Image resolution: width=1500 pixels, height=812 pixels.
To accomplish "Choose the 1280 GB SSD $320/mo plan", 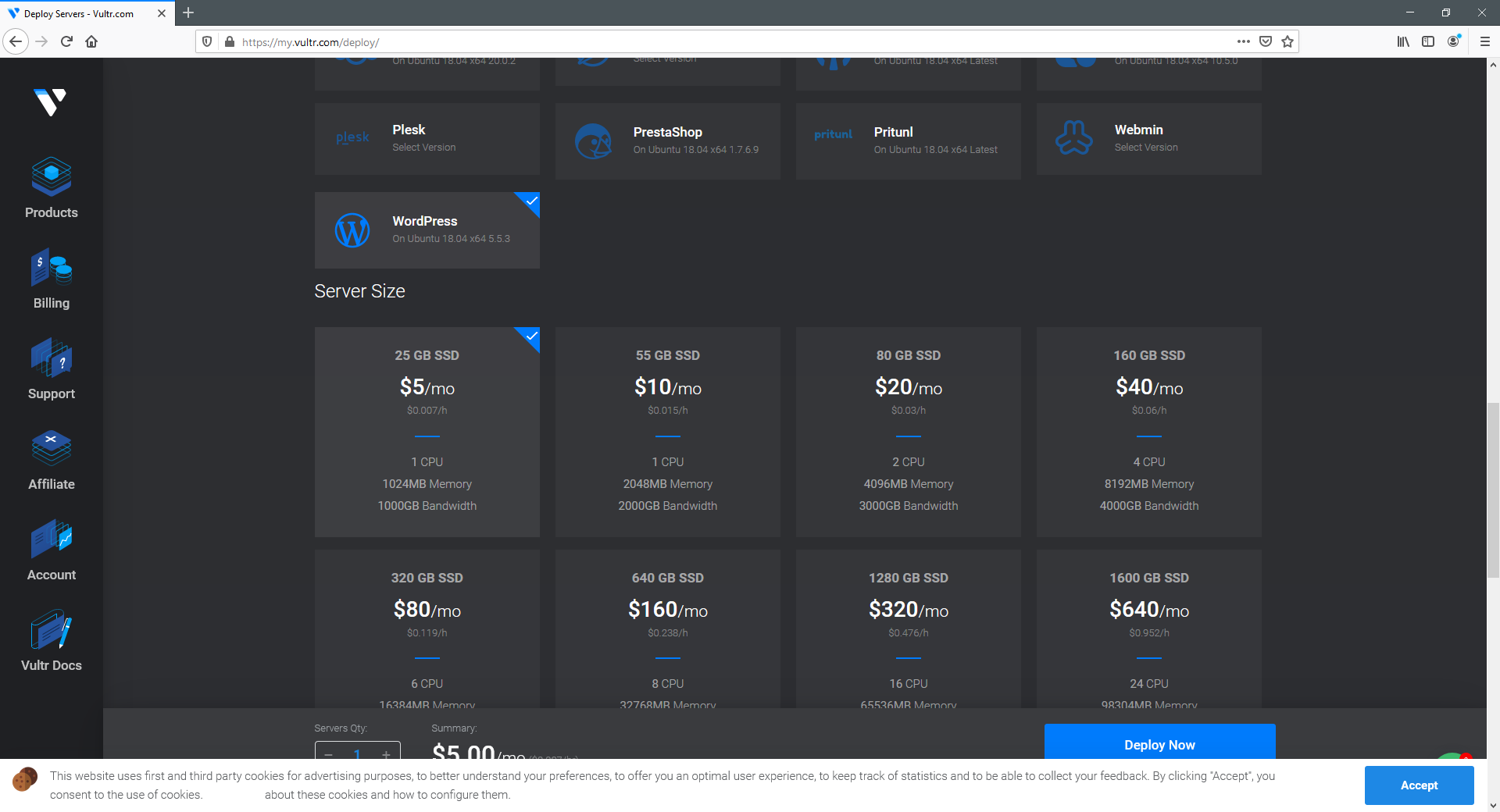I will coord(908,629).
